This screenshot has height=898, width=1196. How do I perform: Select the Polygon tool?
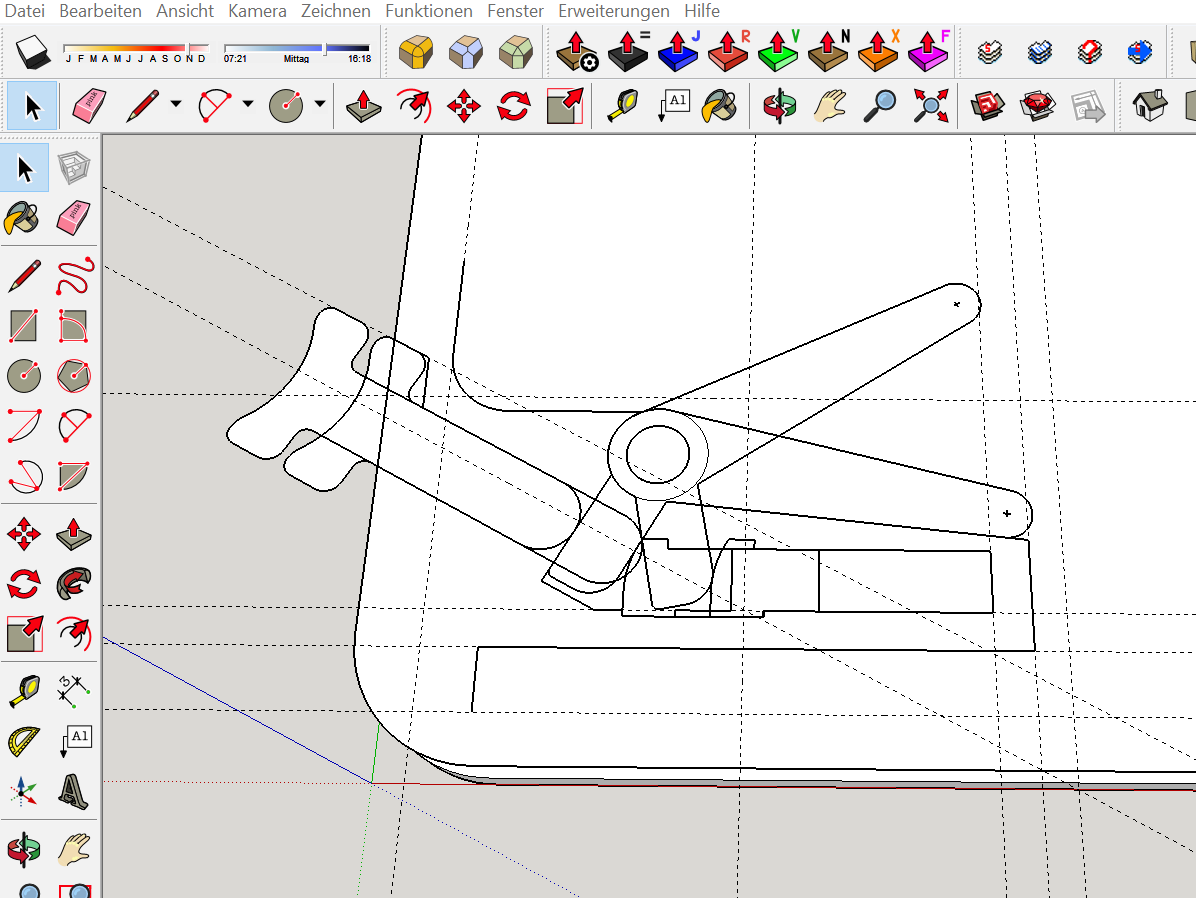(x=74, y=375)
